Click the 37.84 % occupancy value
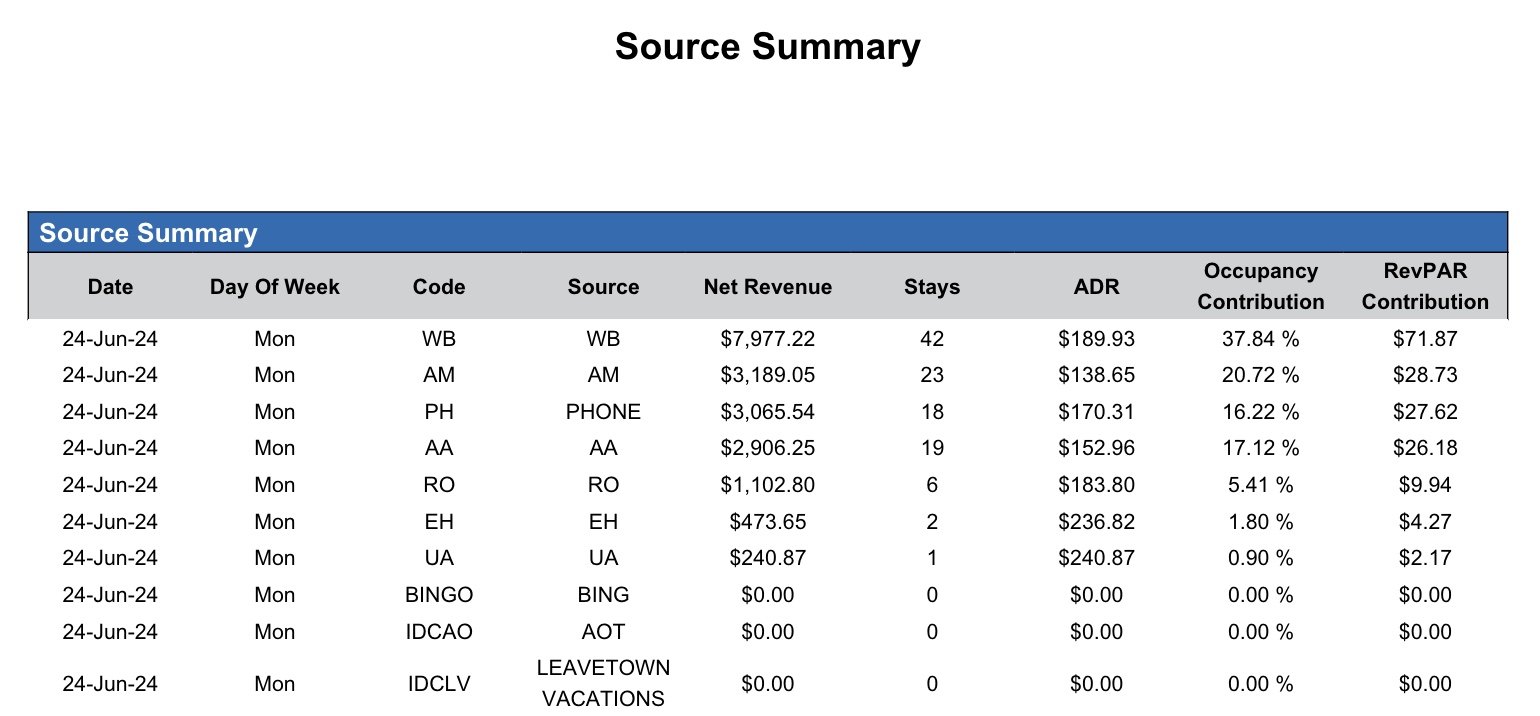 (1261, 339)
